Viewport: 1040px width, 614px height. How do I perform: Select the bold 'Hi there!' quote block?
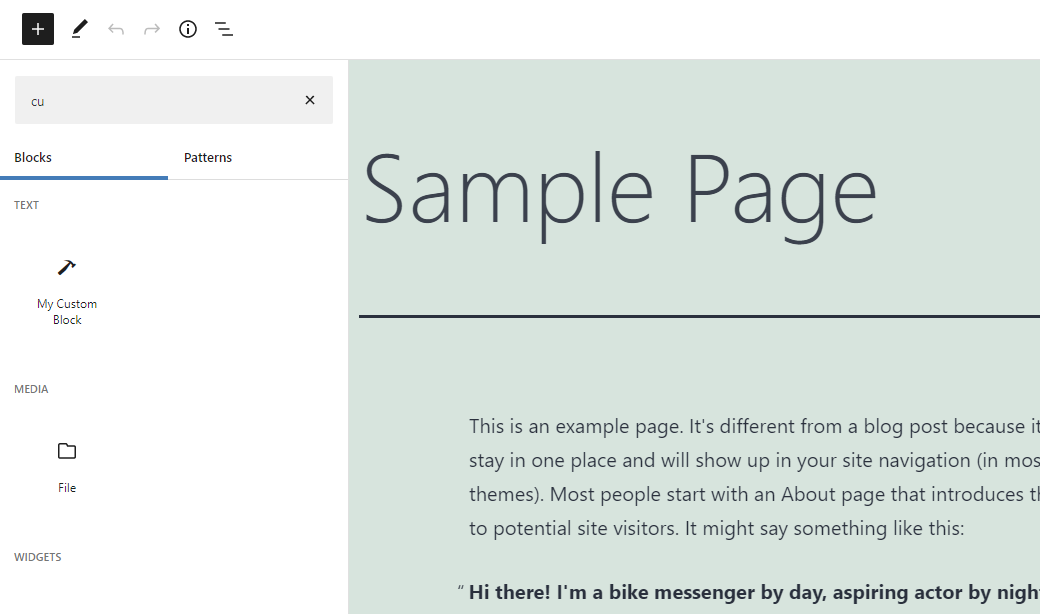pos(754,592)
